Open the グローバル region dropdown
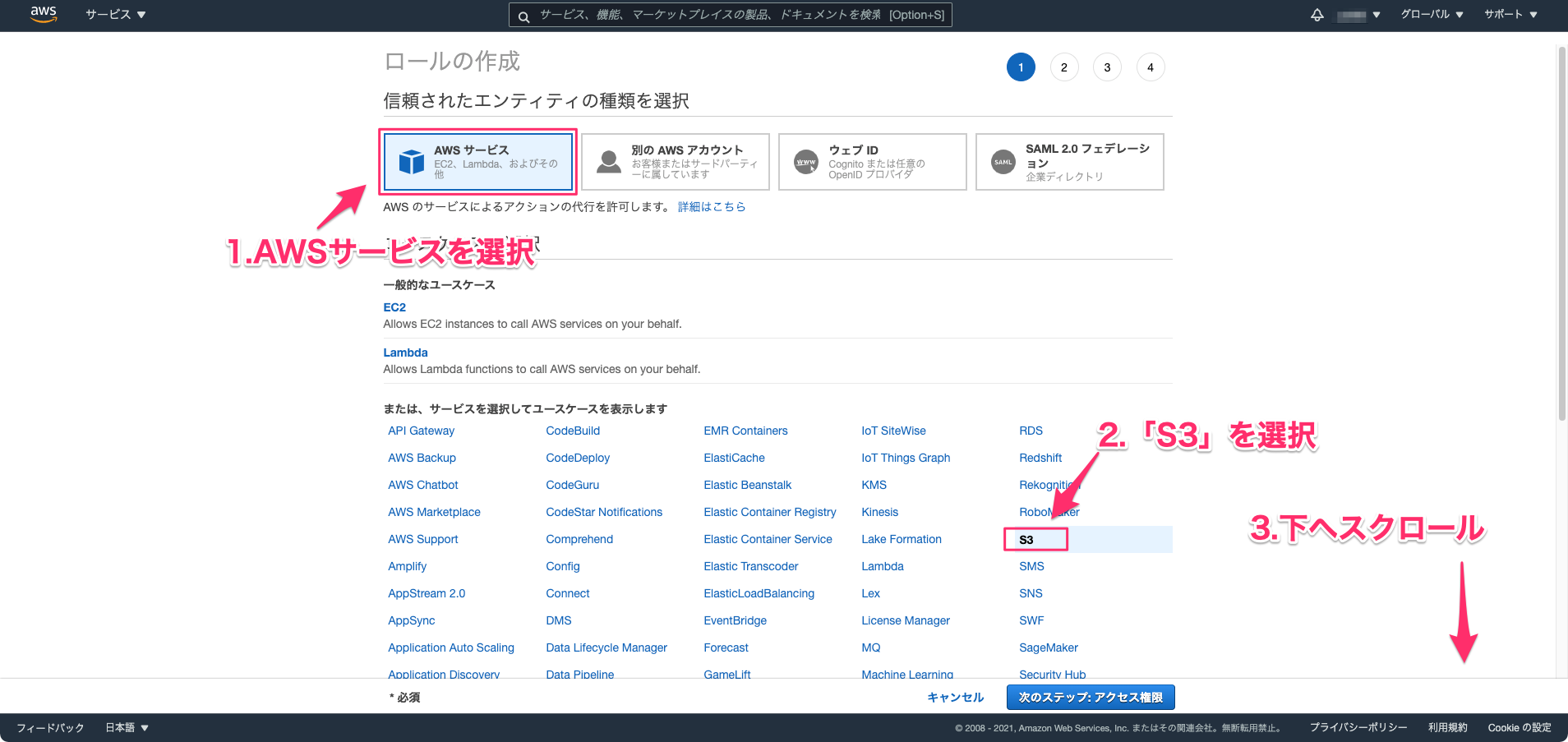 click(1432, 15)
